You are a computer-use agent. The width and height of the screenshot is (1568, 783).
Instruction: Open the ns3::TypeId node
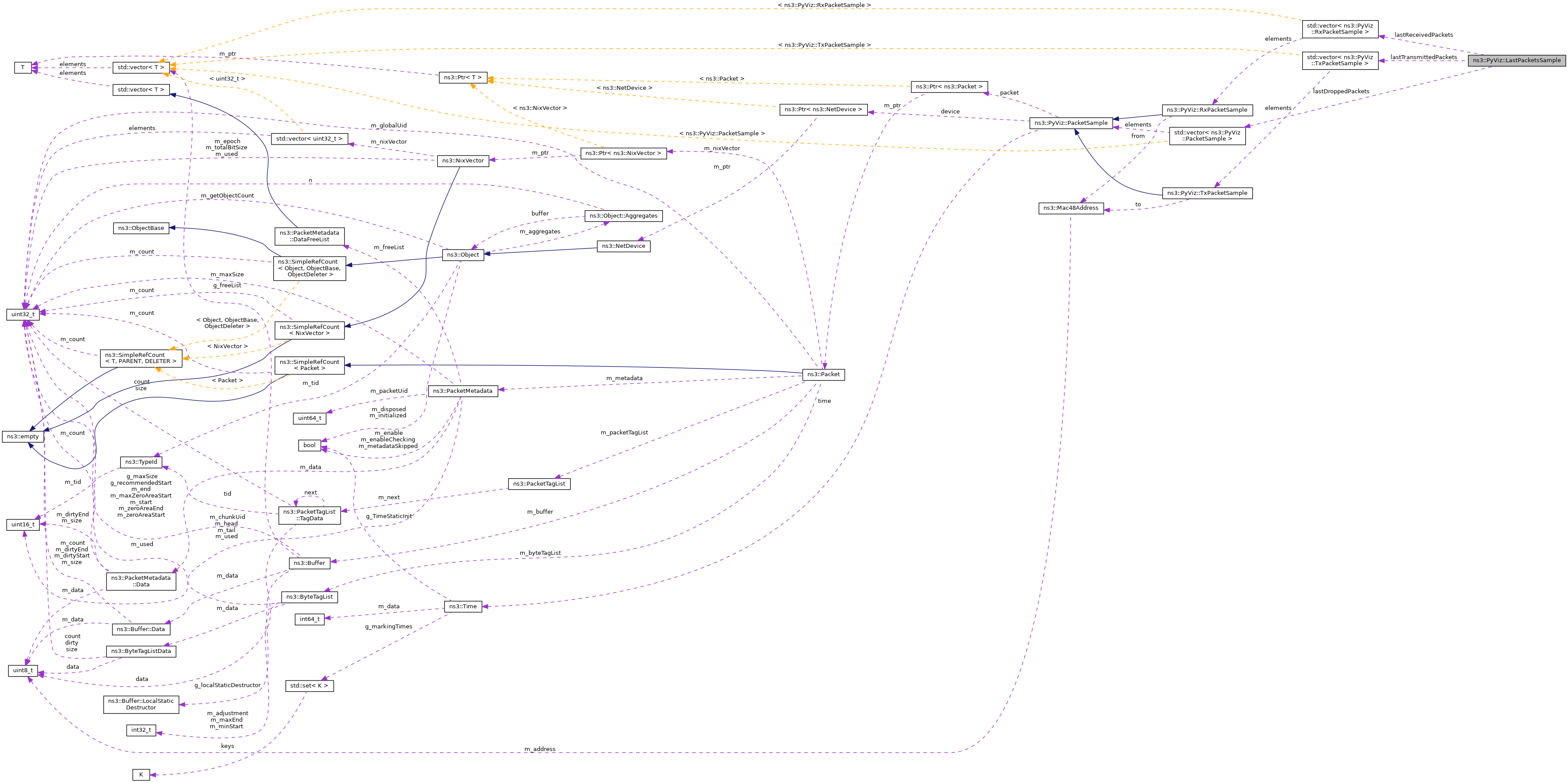pos(141,462)
